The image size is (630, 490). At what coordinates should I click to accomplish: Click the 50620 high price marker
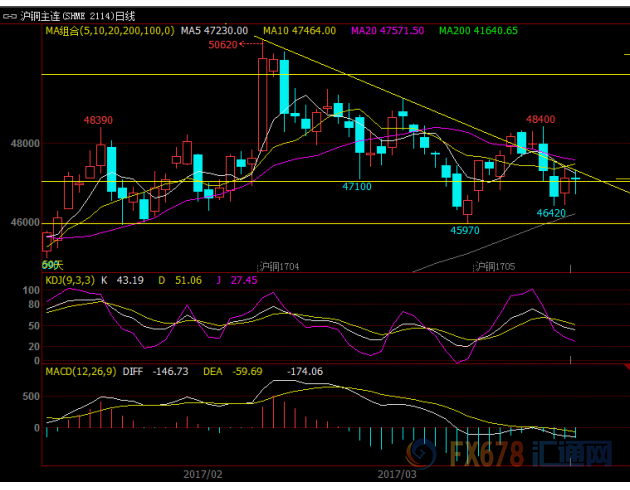(223, 45)
